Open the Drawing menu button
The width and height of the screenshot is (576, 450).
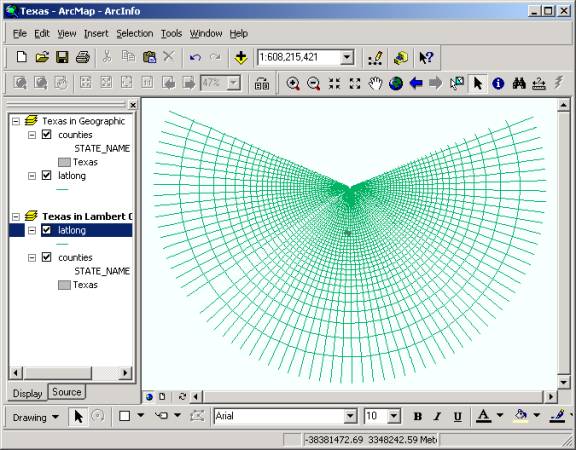[x=36, y=417]
